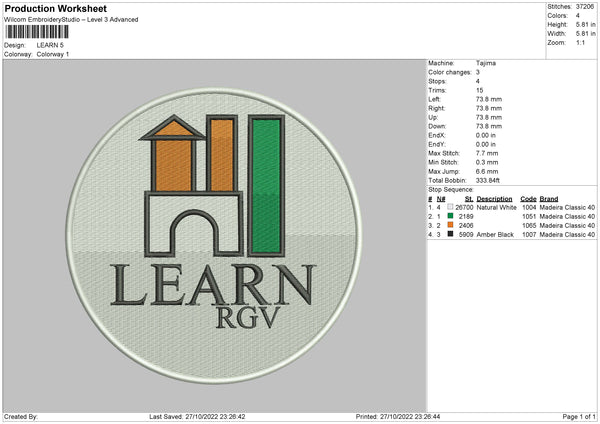Image resolution: width=600 pixels, height=424 pixels.
Task: Click the 'Production Worksheet' title
Action: coord(55,8)
